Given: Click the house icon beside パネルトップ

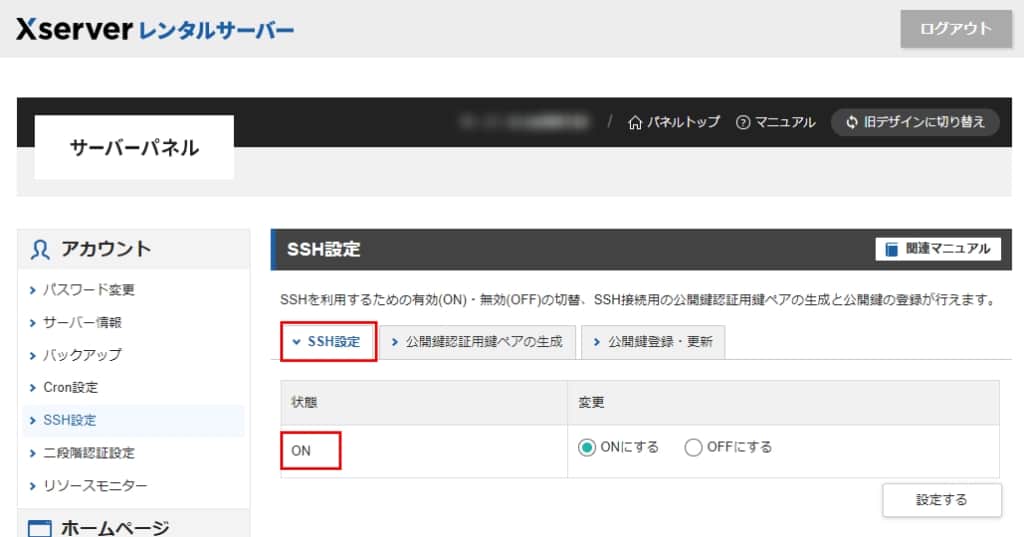Looking at the screenshot, I should pos(635,123).
